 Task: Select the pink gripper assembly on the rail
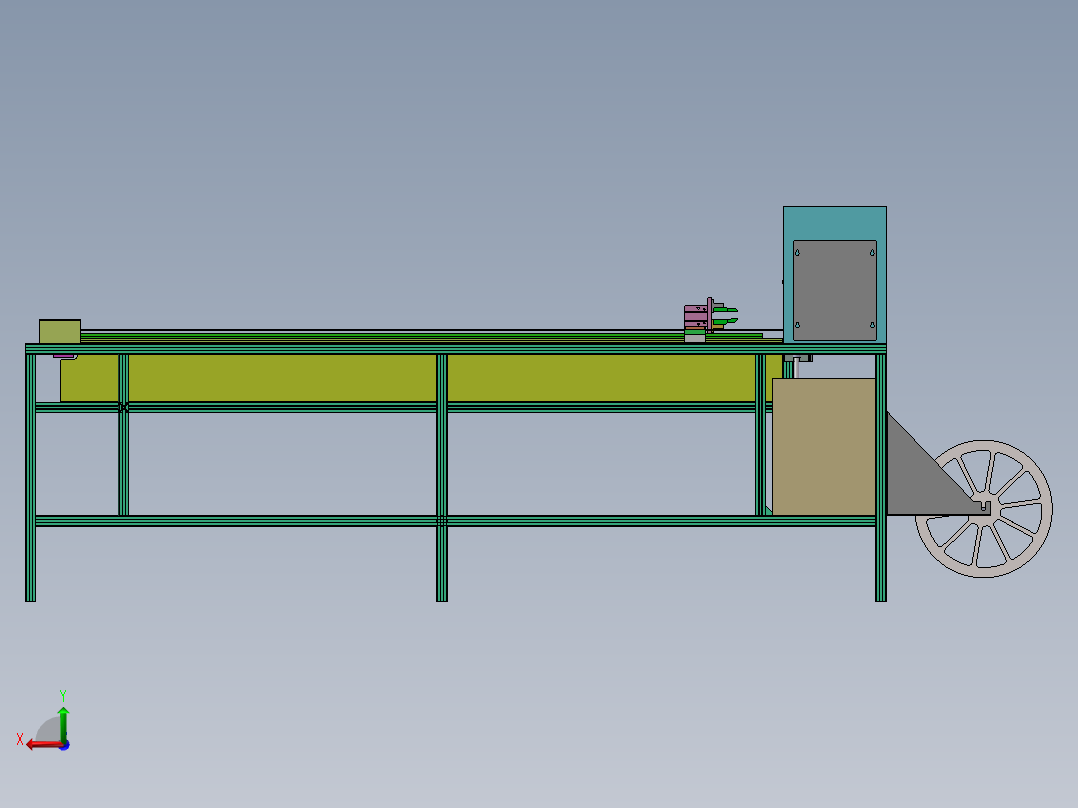pyautogui.click(x=708, y=320)
